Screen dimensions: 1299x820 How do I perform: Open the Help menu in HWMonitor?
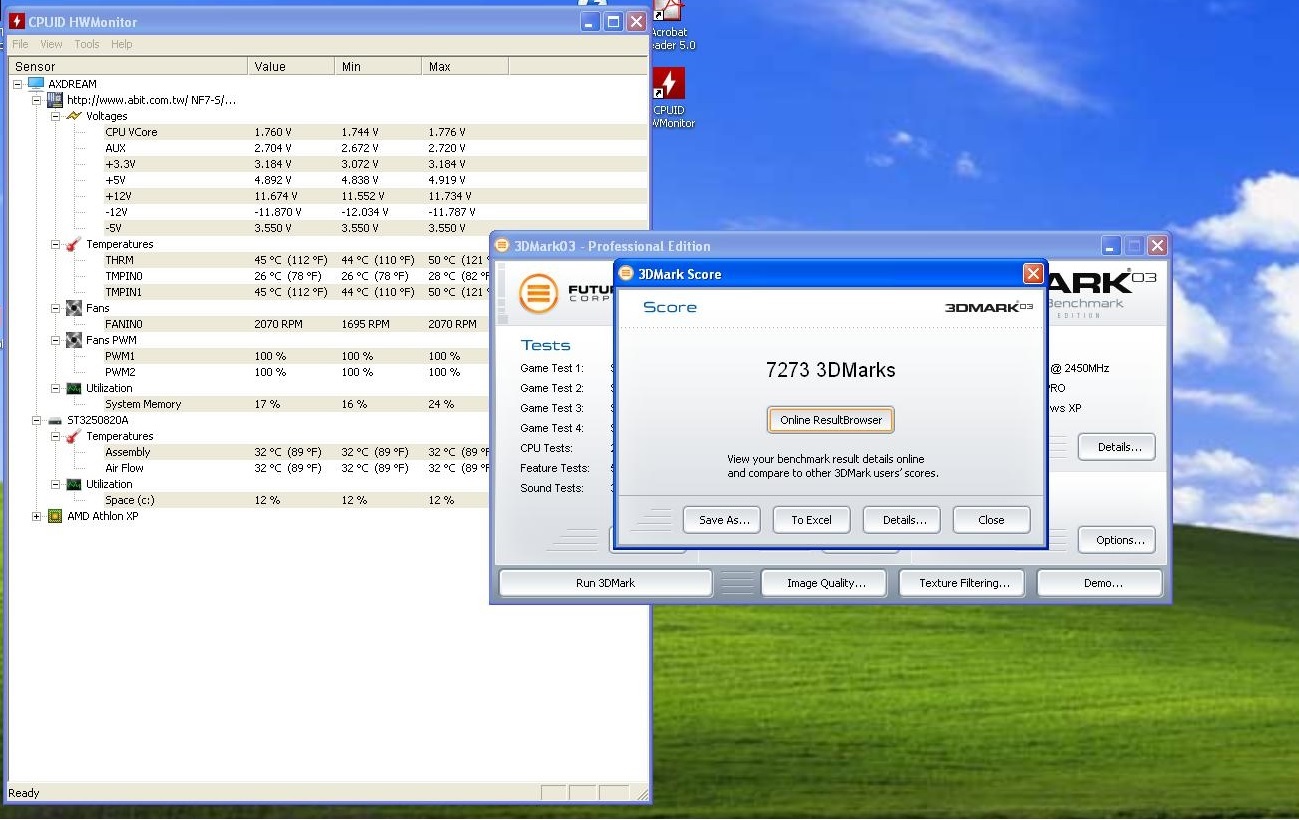(x=122, y=44)
